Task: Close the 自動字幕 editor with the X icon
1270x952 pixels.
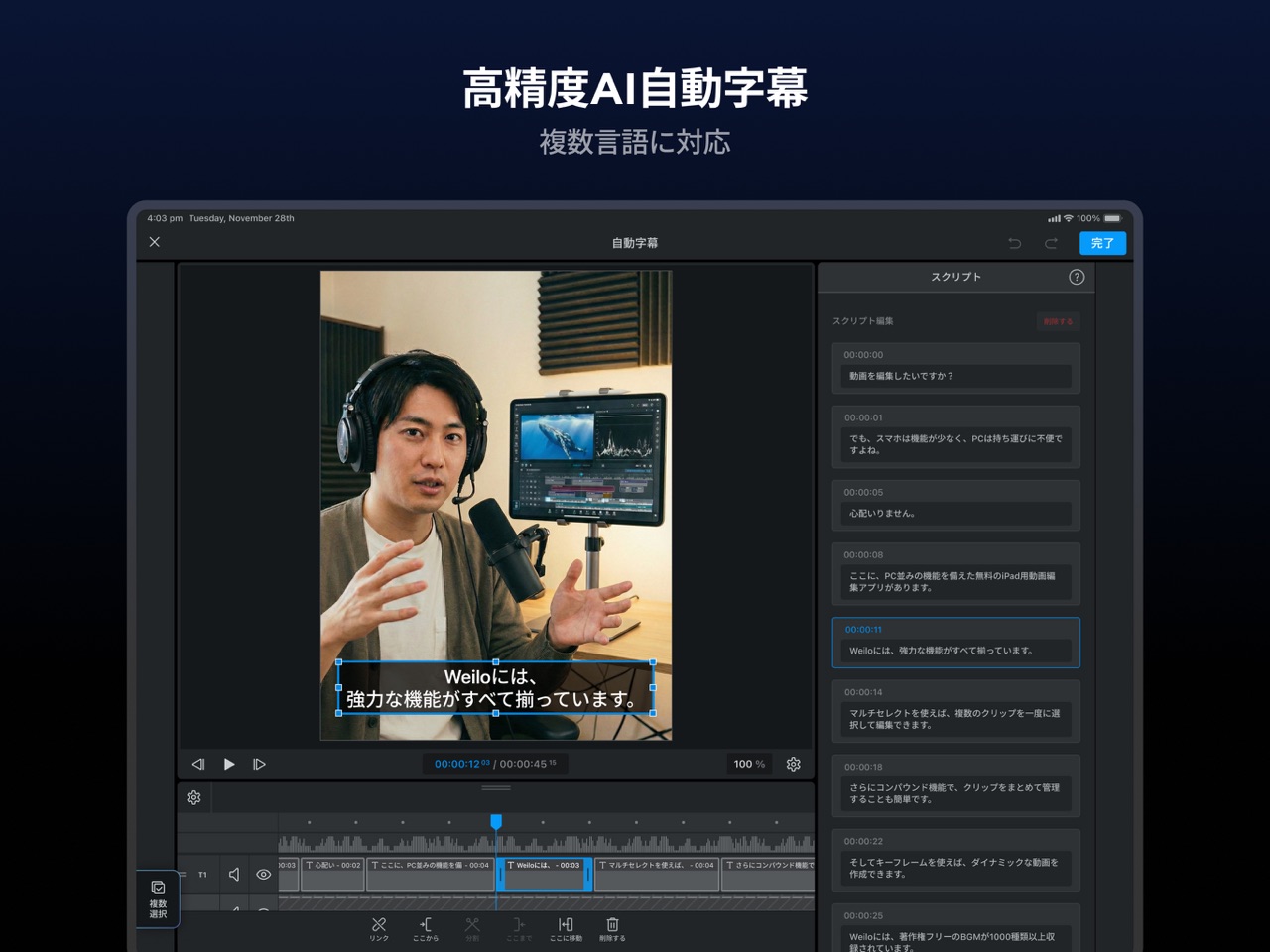Action: pyautogui.click(x=155, y=242)
